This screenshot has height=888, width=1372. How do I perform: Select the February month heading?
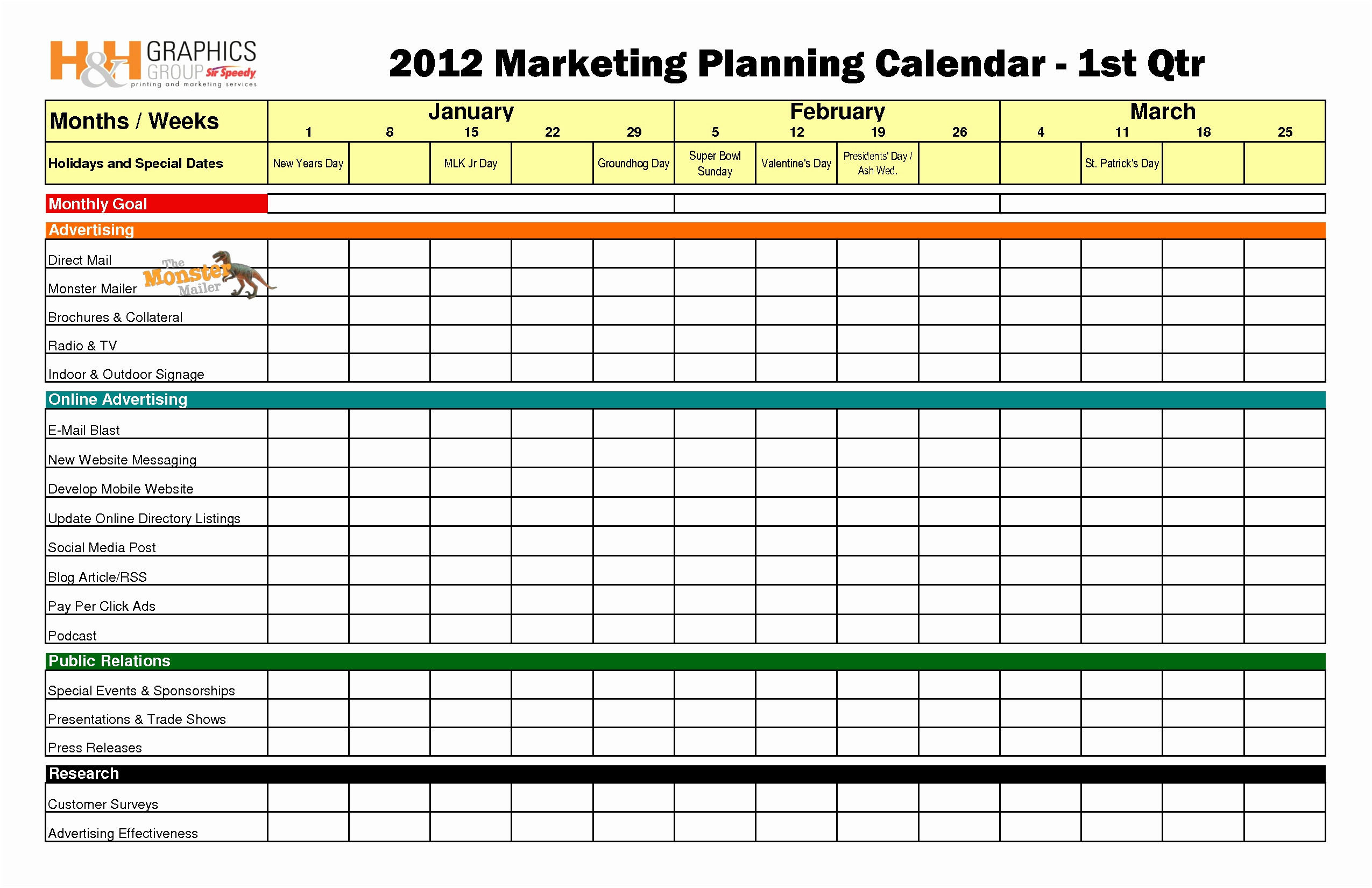click(837, 112)
